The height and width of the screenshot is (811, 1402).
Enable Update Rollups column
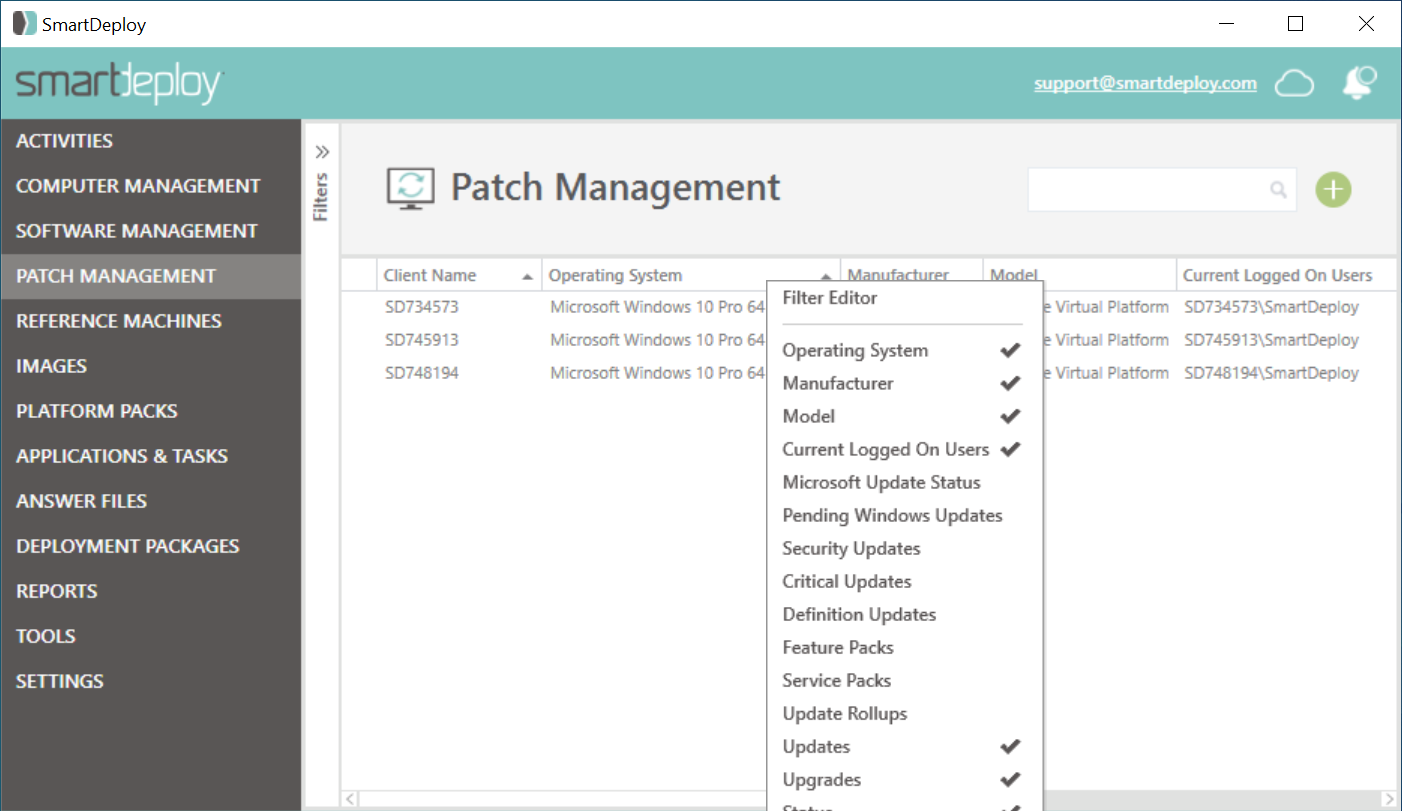pos(904,713)
